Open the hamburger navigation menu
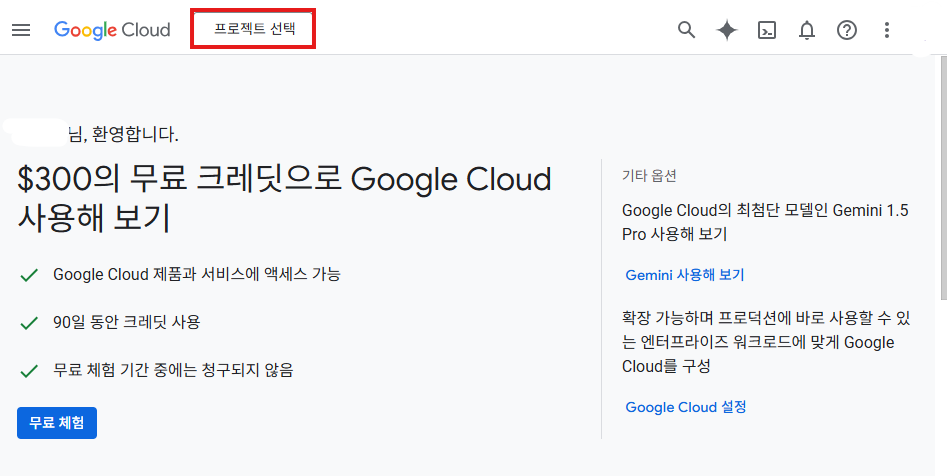948x476 pixels. coord(21,30)
